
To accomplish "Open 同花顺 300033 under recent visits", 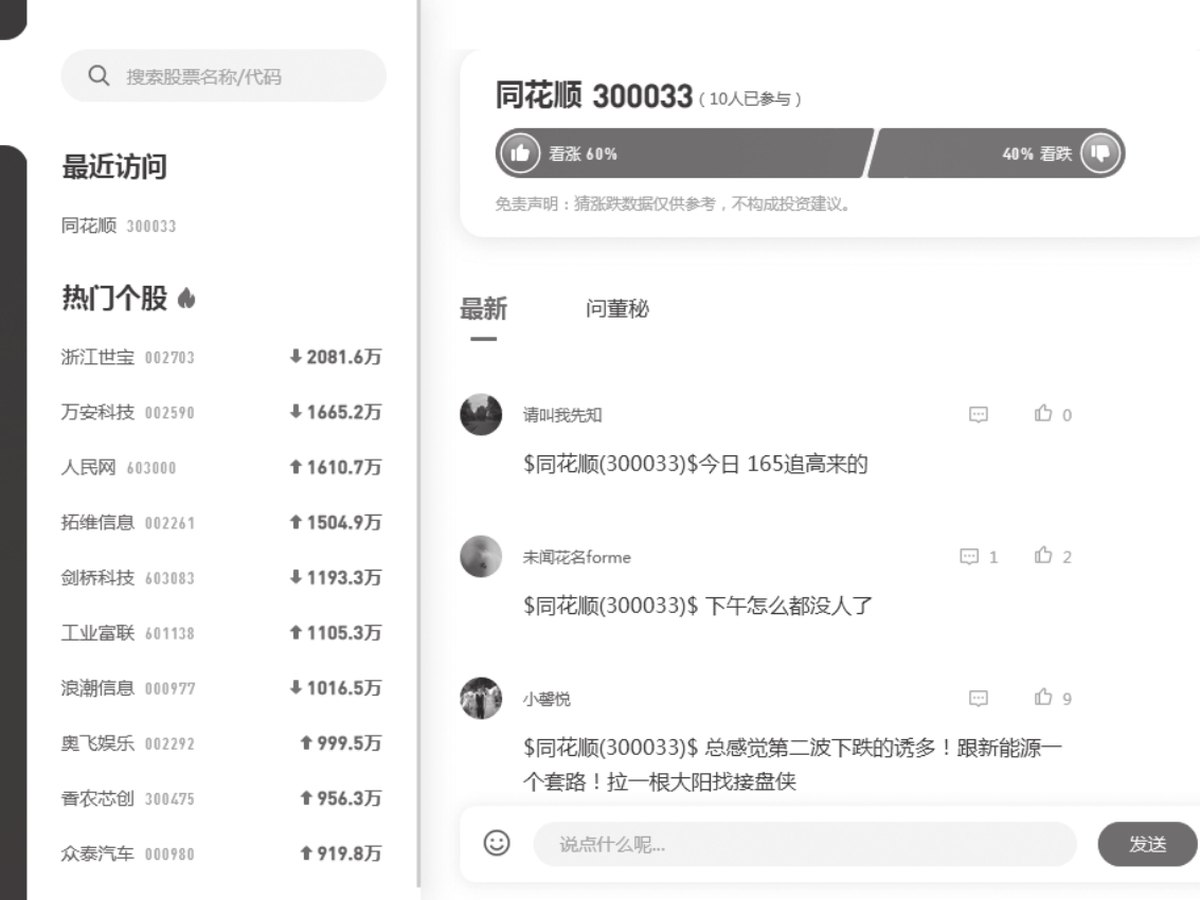I will [118, 226].
